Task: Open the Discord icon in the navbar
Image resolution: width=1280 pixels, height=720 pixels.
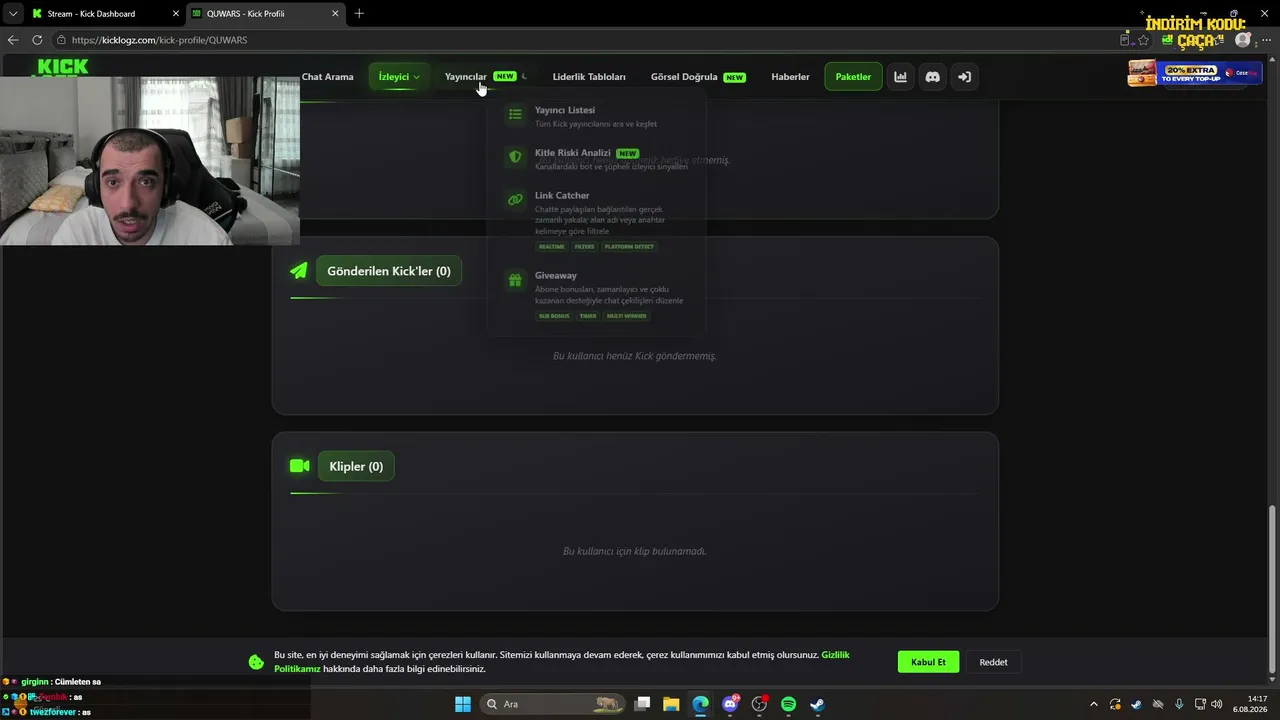Action: click(x=933, y=77)
